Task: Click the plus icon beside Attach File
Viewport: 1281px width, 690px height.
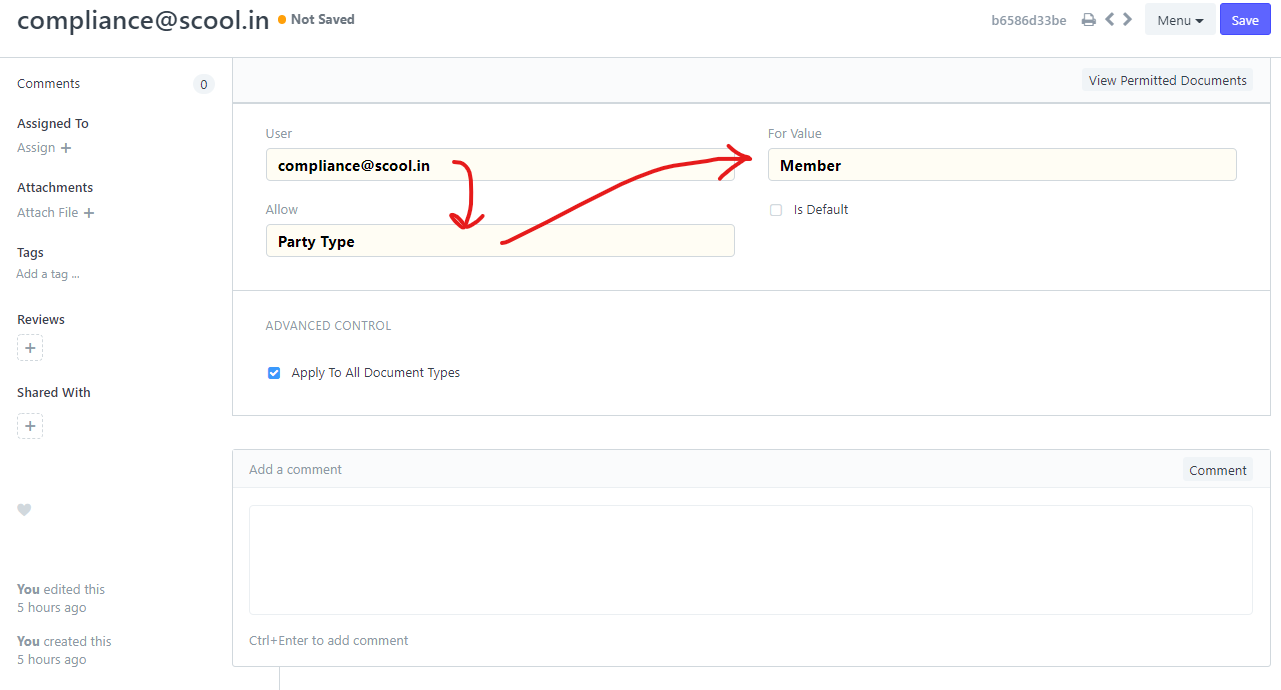Action: pyautogui.click(x=89, y=213)
